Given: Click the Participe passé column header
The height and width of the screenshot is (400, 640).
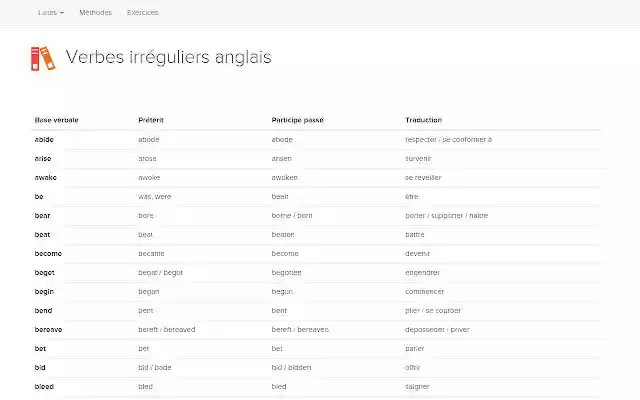Looking at the screenshot, I should 297,120.
